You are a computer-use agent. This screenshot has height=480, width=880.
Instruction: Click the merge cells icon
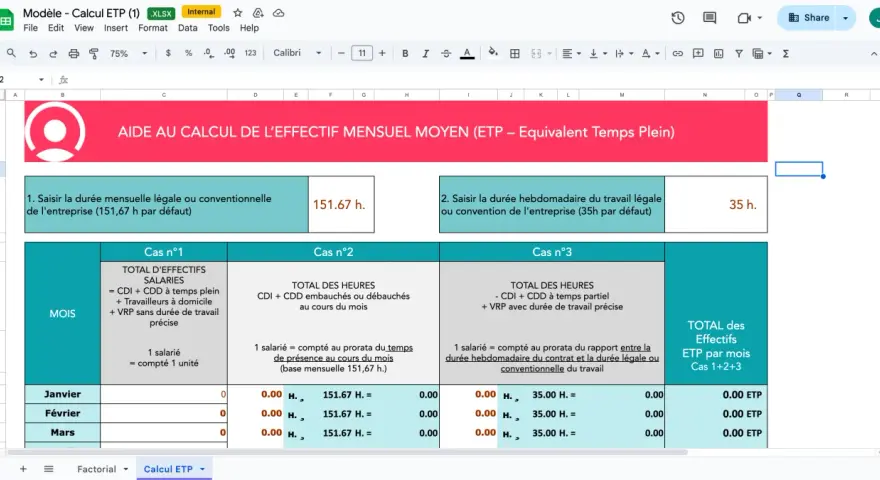tap(536, 53)
